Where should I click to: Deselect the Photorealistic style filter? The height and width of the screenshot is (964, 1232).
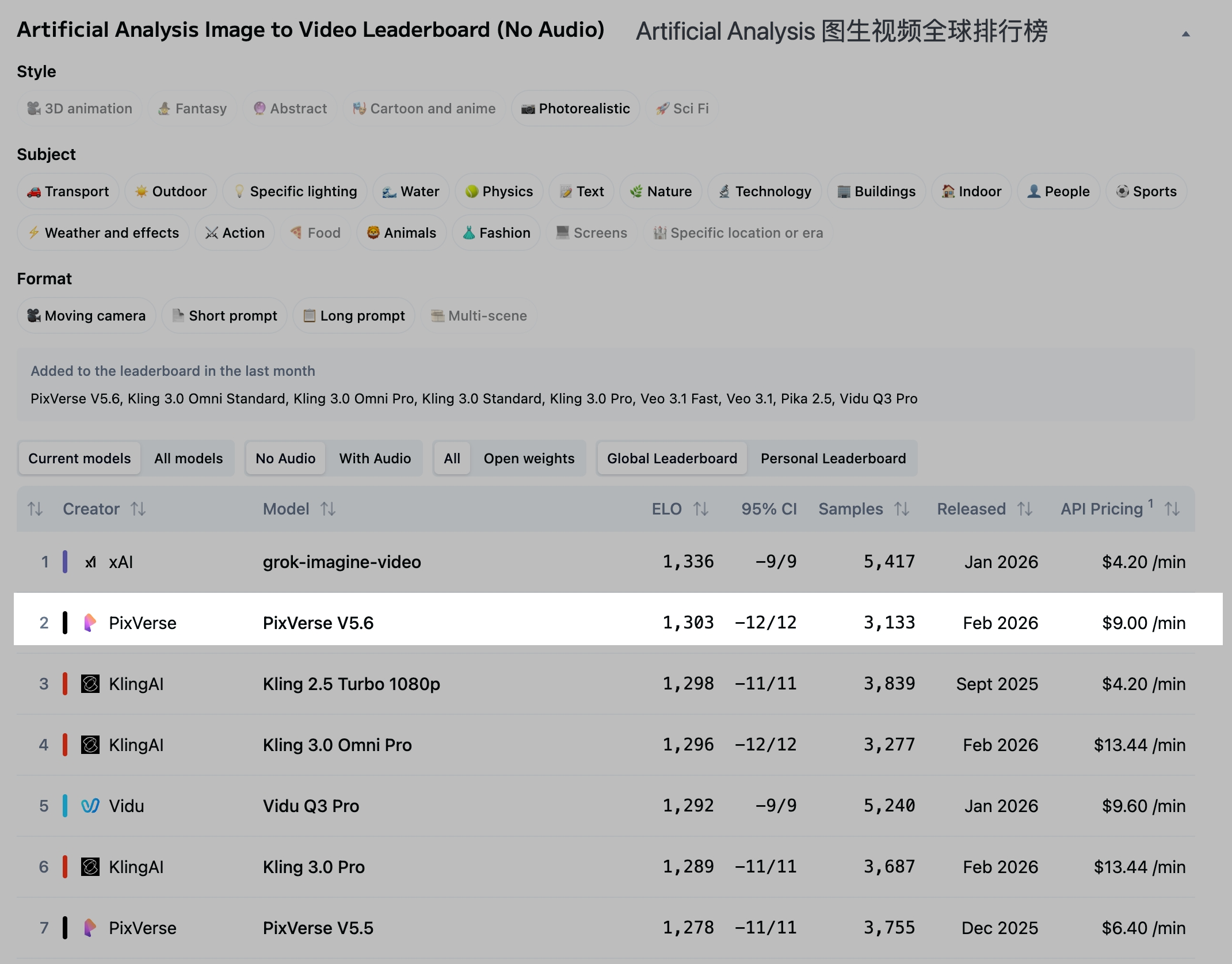(575, 108)
